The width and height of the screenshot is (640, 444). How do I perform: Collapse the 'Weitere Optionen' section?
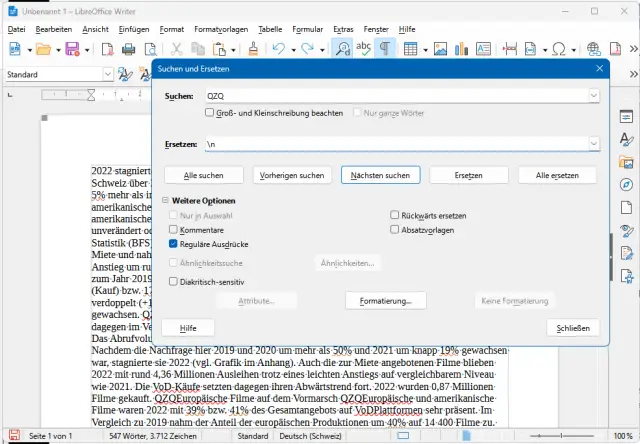pos(167,201)
